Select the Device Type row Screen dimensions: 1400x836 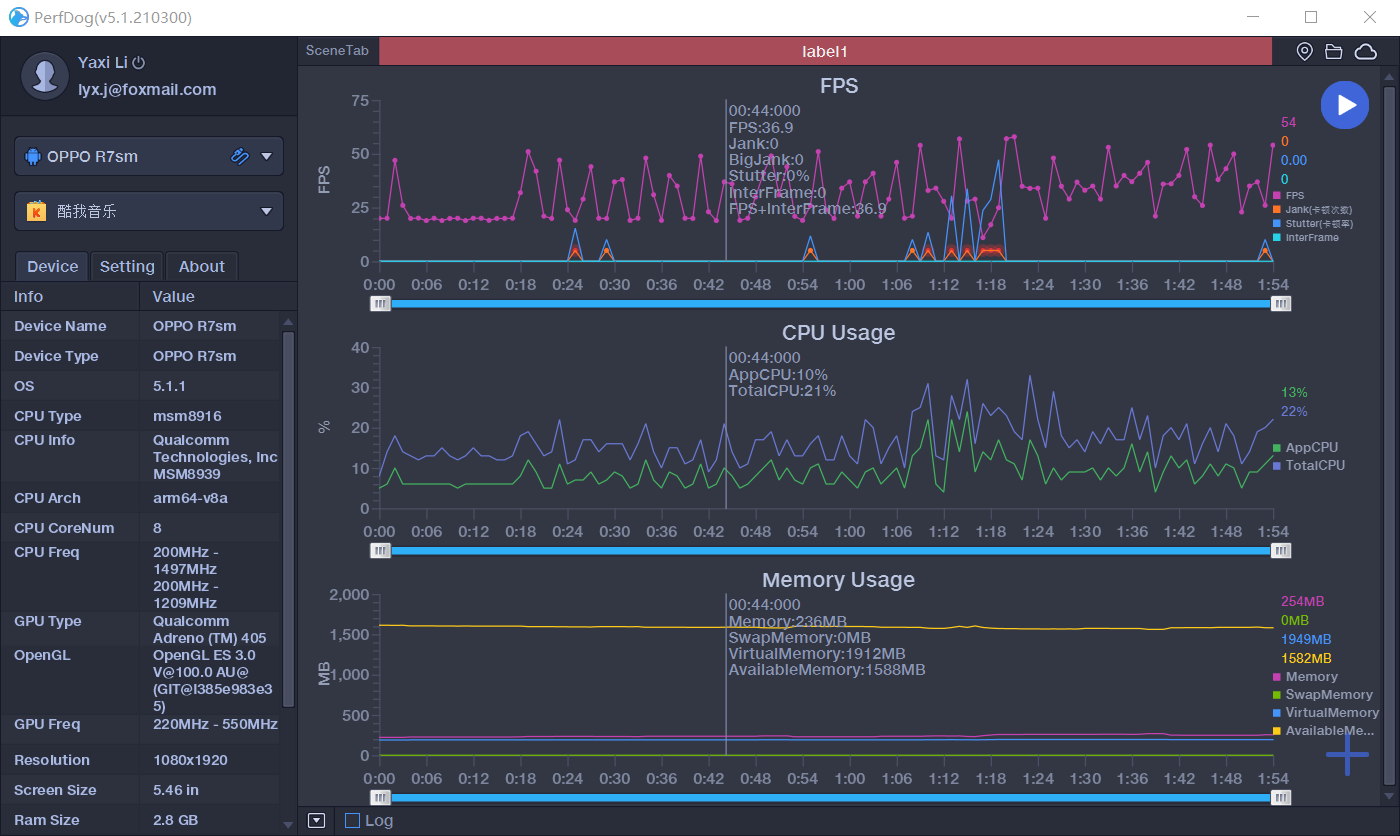[x=140, y=356]
